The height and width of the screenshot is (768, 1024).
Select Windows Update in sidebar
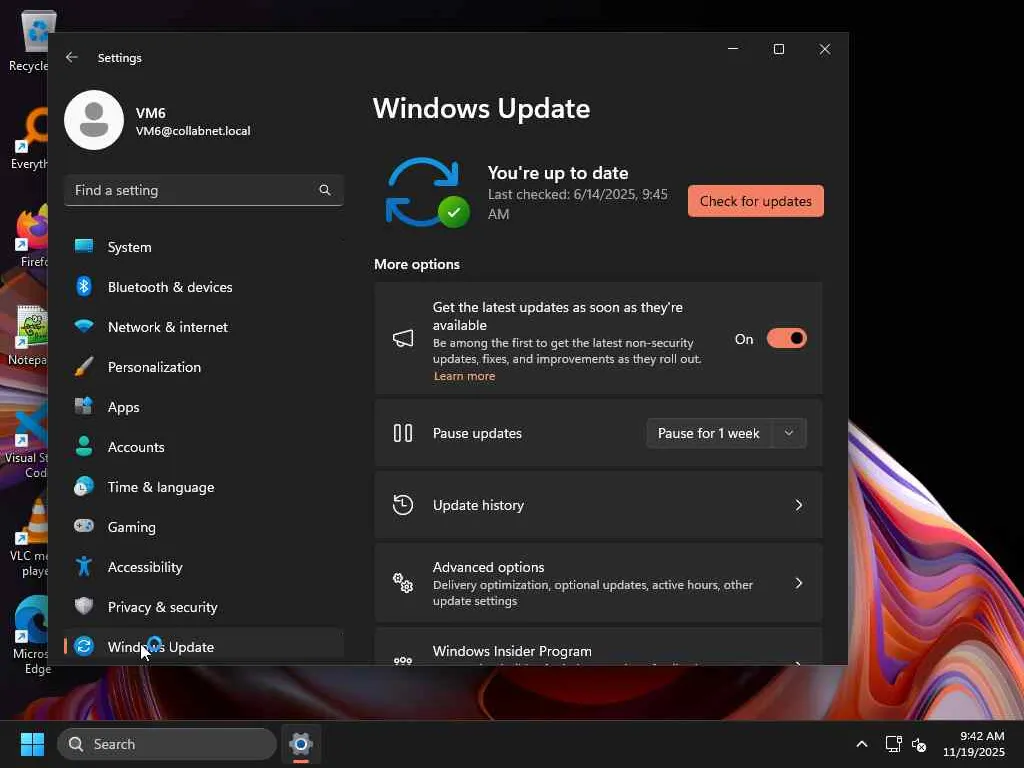(204, 647)
